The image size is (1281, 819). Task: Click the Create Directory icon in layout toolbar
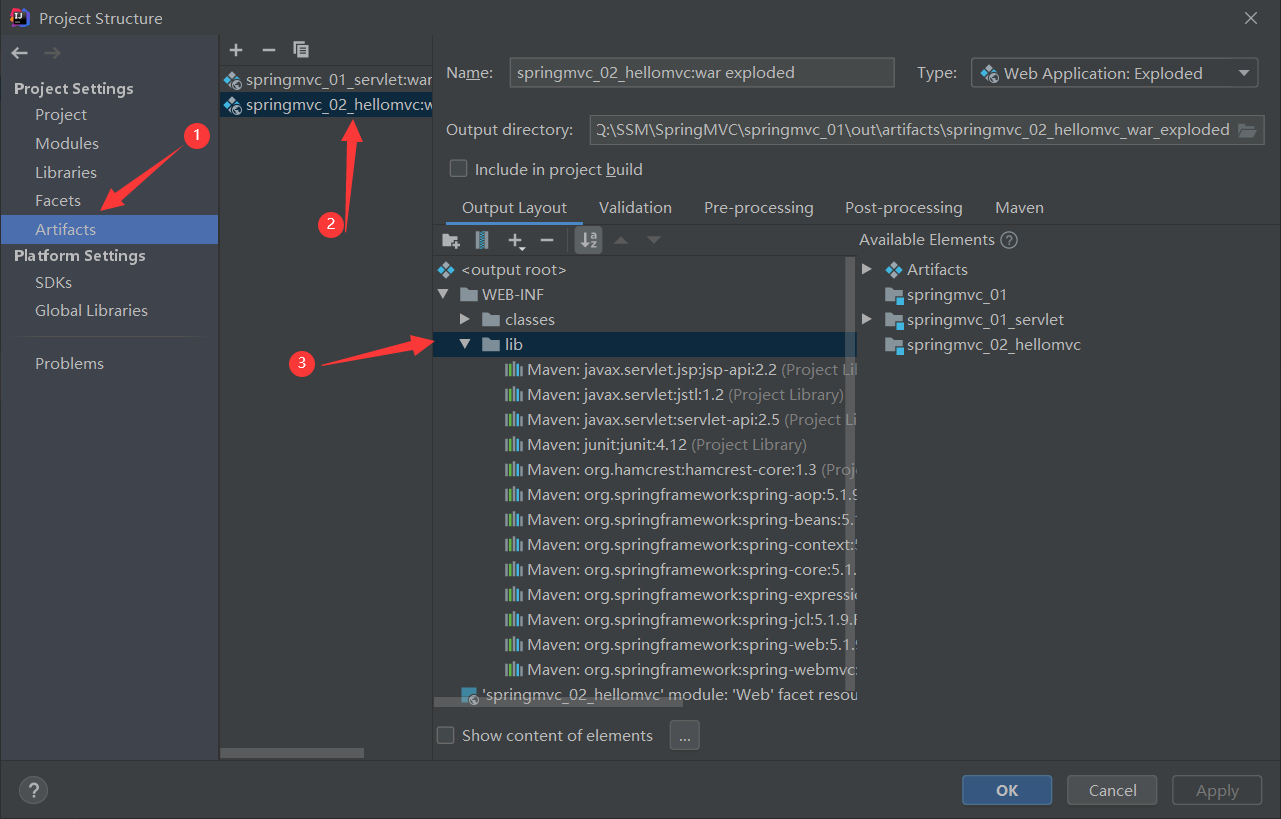point(451,240)
